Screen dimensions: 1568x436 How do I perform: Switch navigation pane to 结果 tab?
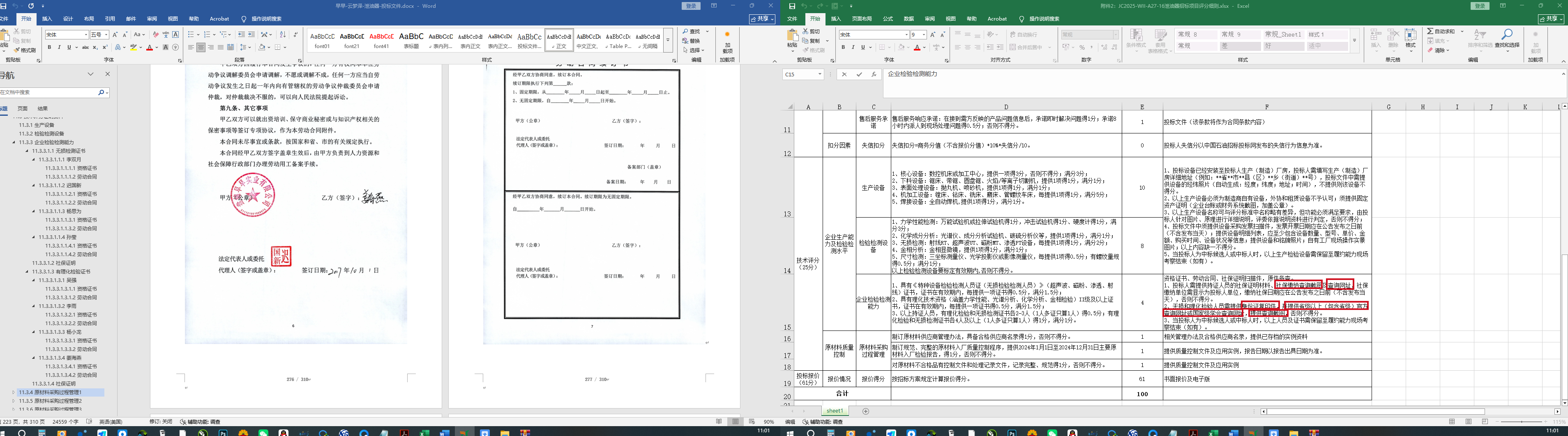coord(43,109)
